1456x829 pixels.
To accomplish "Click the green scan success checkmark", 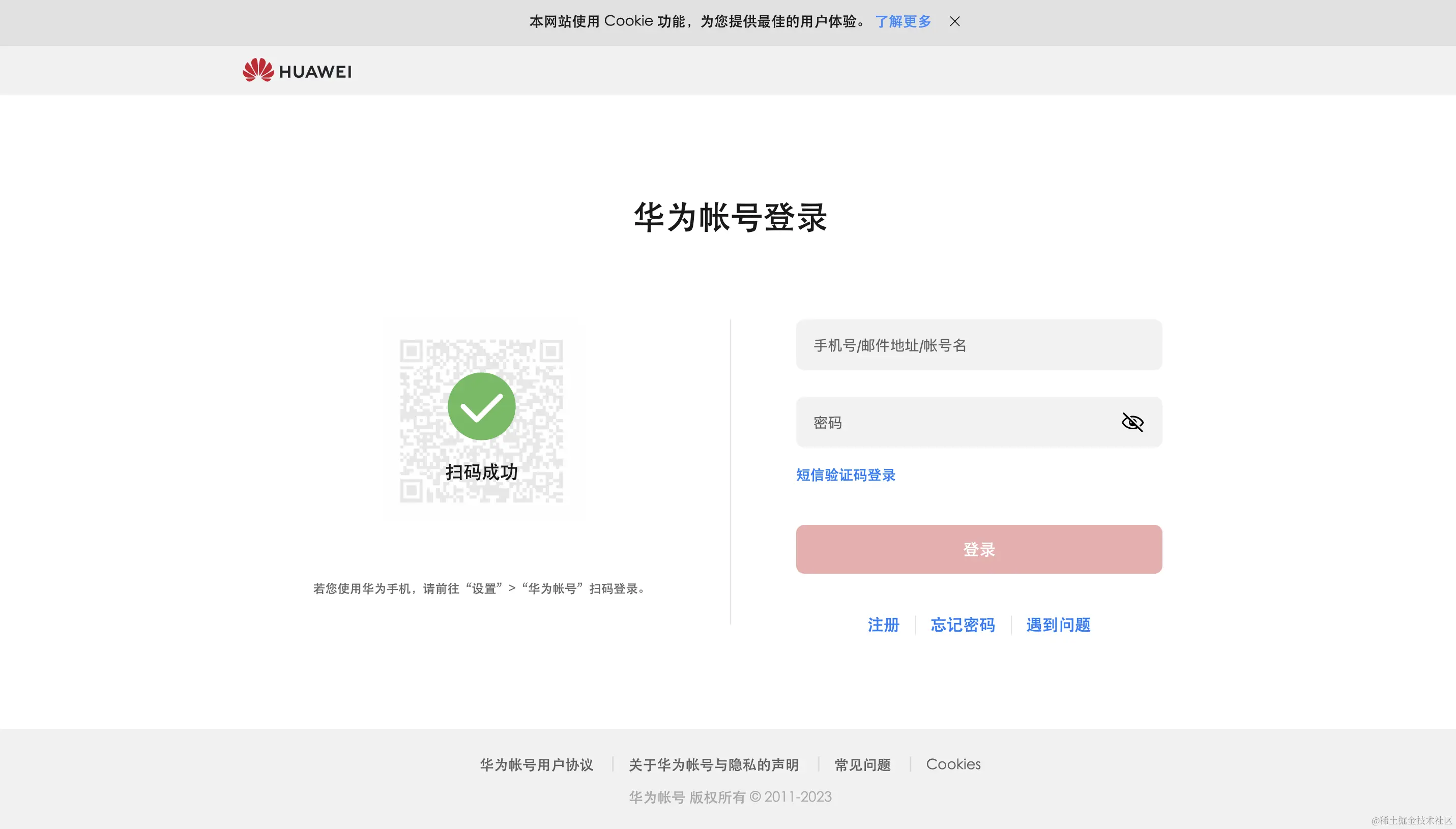I will [481, 406].
